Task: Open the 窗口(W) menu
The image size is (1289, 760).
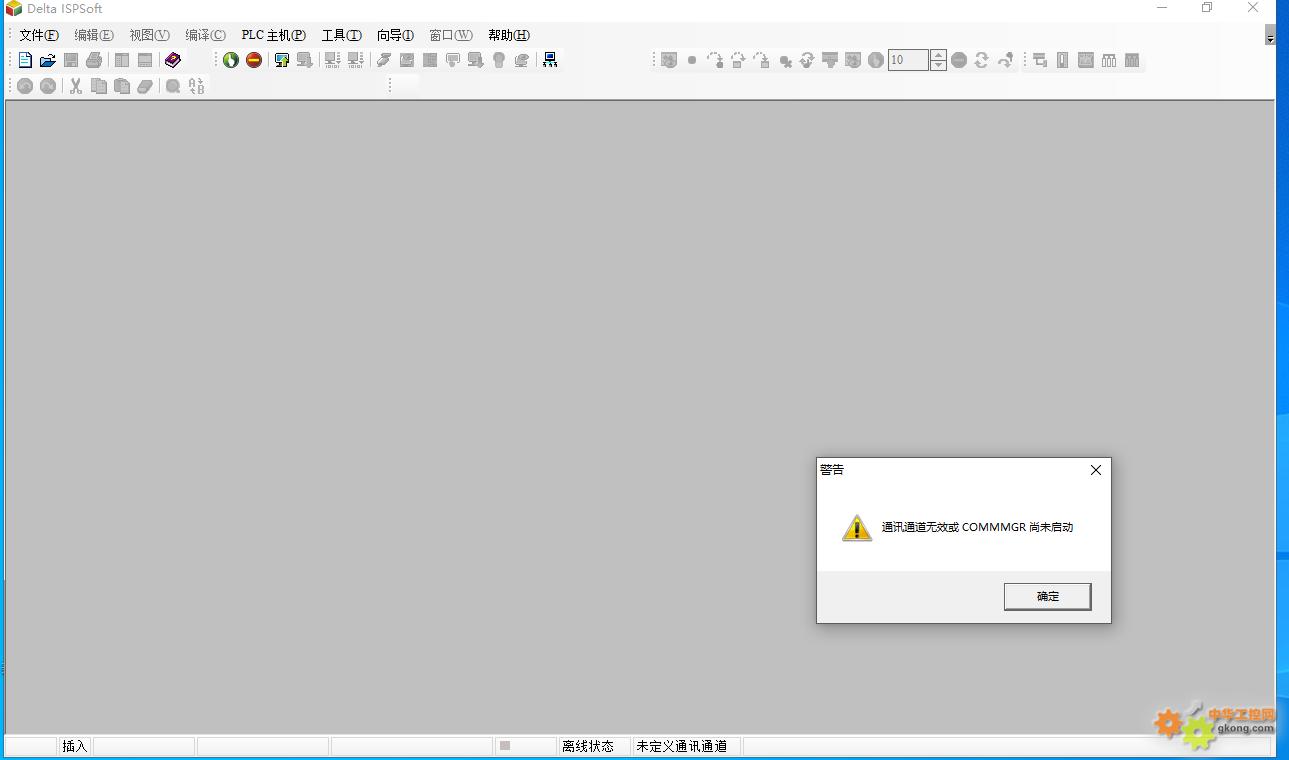Action: (451, 35)
